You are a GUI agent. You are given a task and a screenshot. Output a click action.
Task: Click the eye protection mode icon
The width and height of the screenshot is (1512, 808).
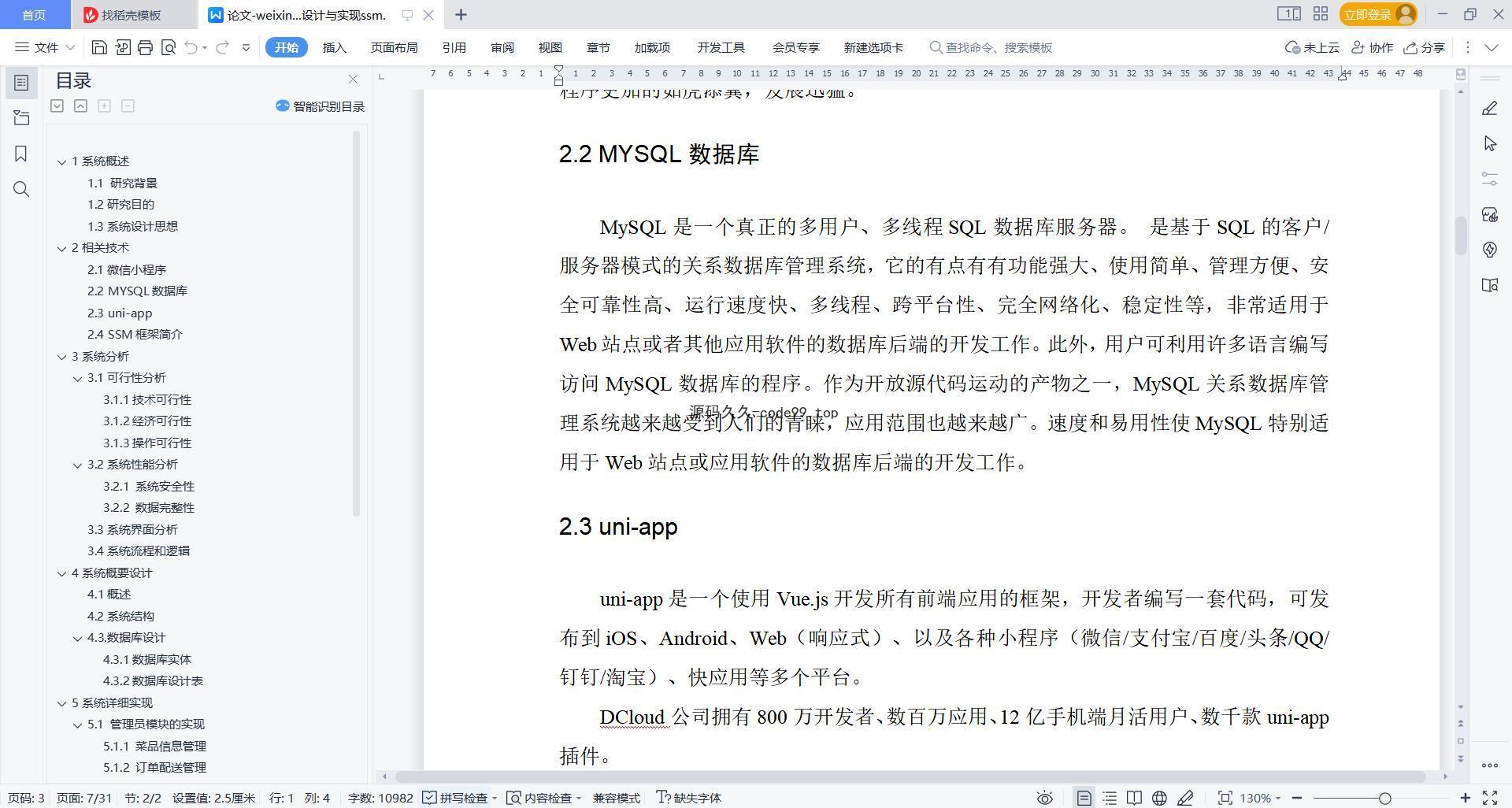coord(1045,798)
